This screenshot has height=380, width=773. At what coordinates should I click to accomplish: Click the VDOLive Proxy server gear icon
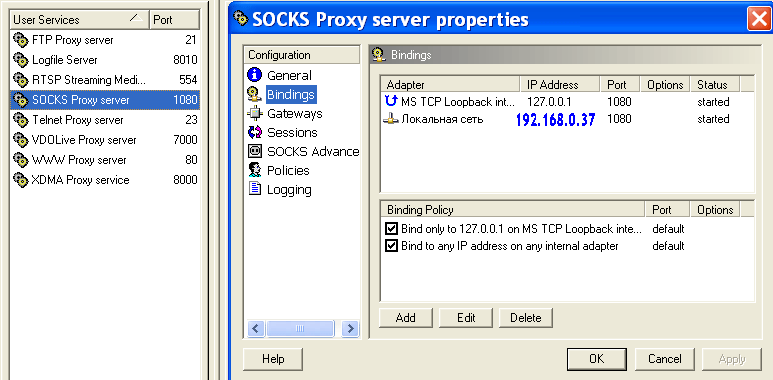pyautogui.click(x=21, y=140)
